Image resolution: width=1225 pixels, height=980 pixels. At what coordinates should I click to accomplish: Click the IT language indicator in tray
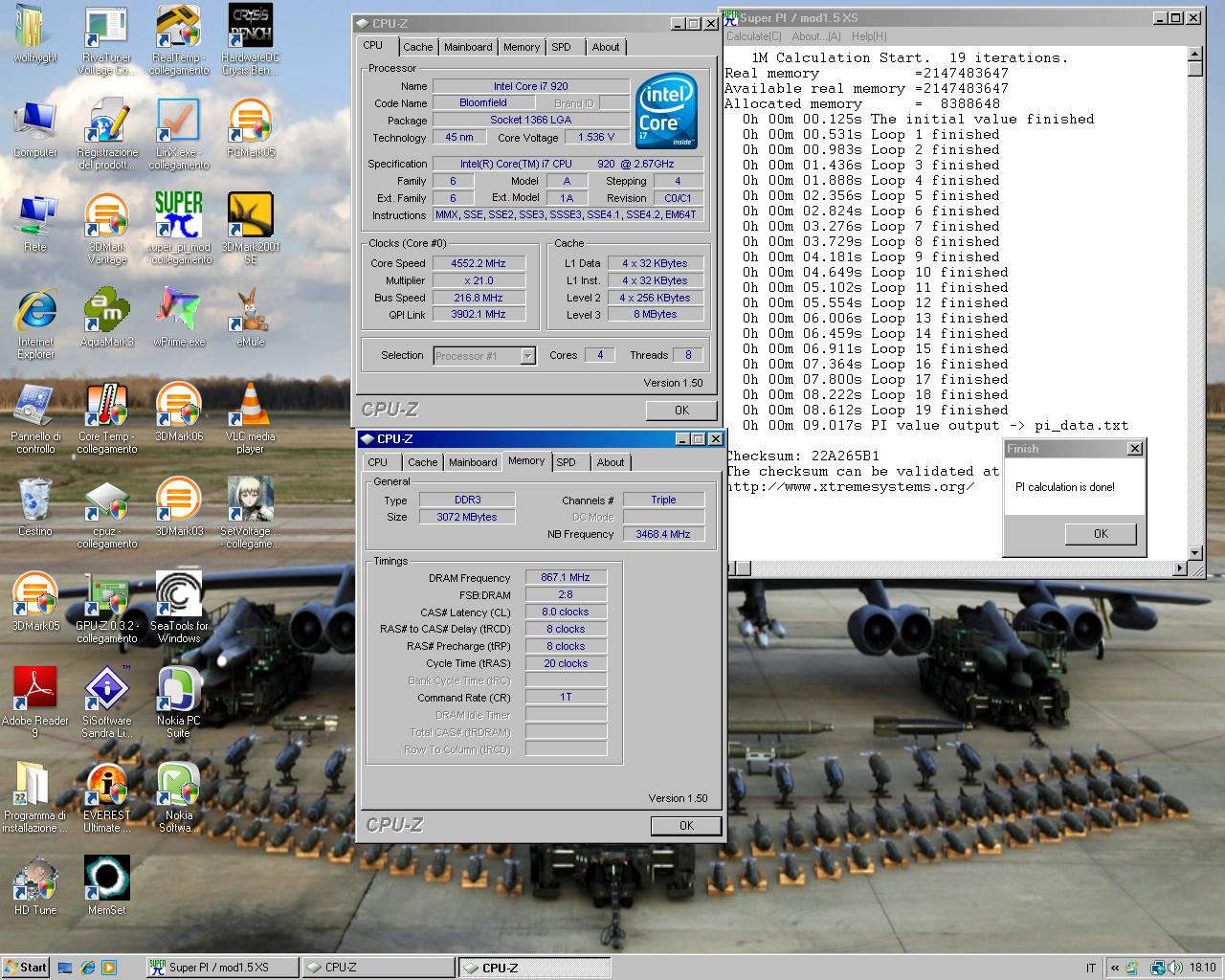(x=1090, y=968)
